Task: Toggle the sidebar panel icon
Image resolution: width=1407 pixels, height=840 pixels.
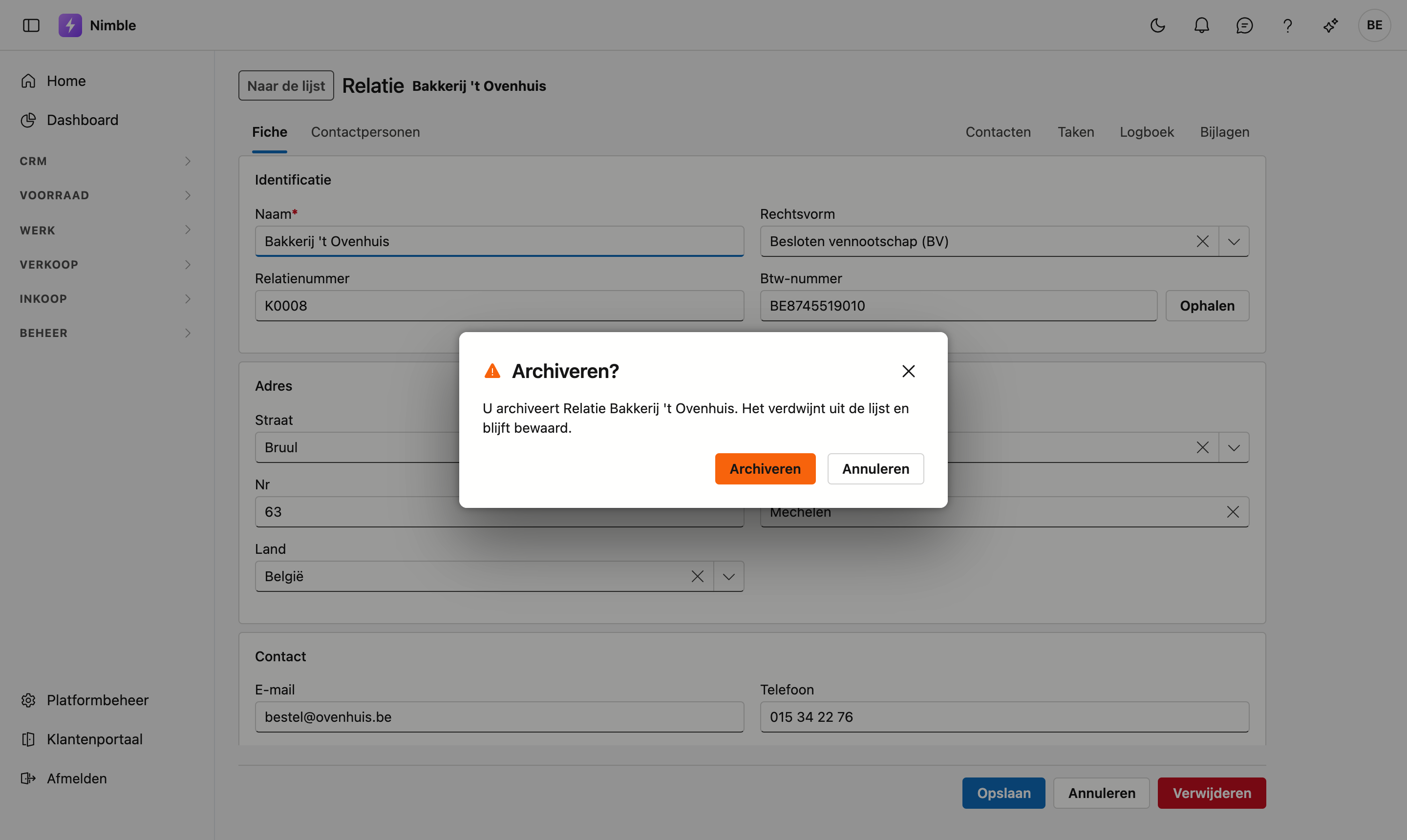Action: pos(31,25)
